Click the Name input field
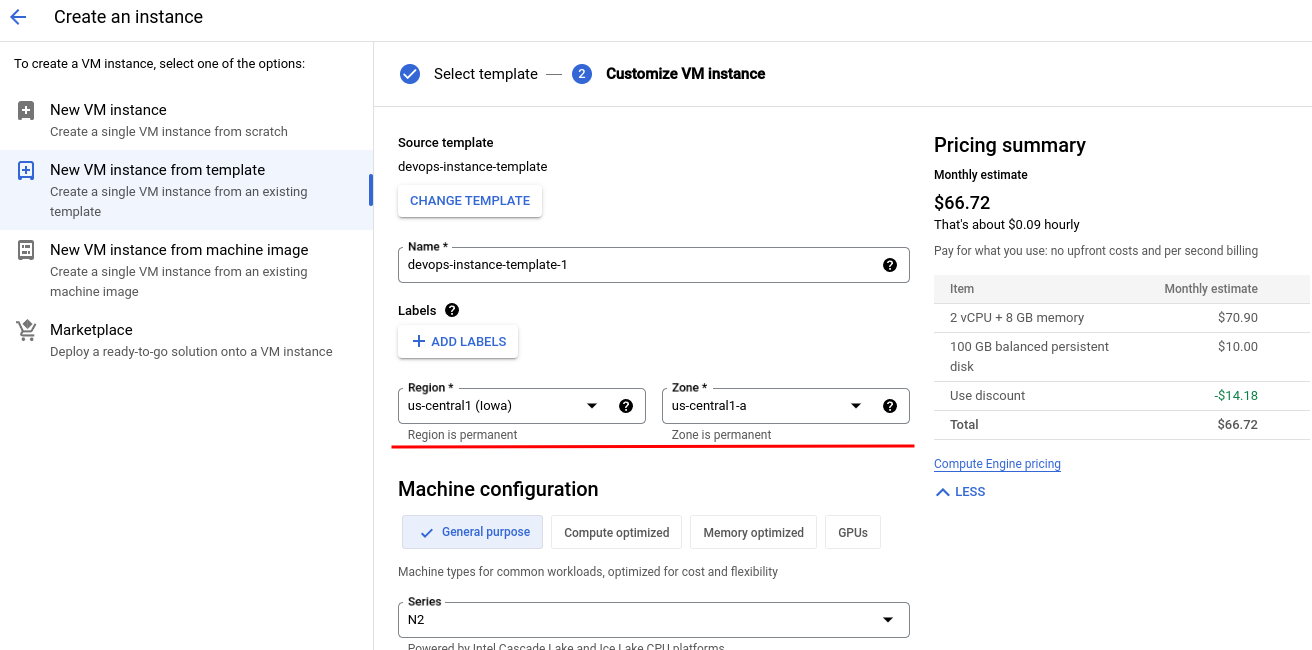The image size is (1312, 650). pyautogui.click(x=654, y=265)
